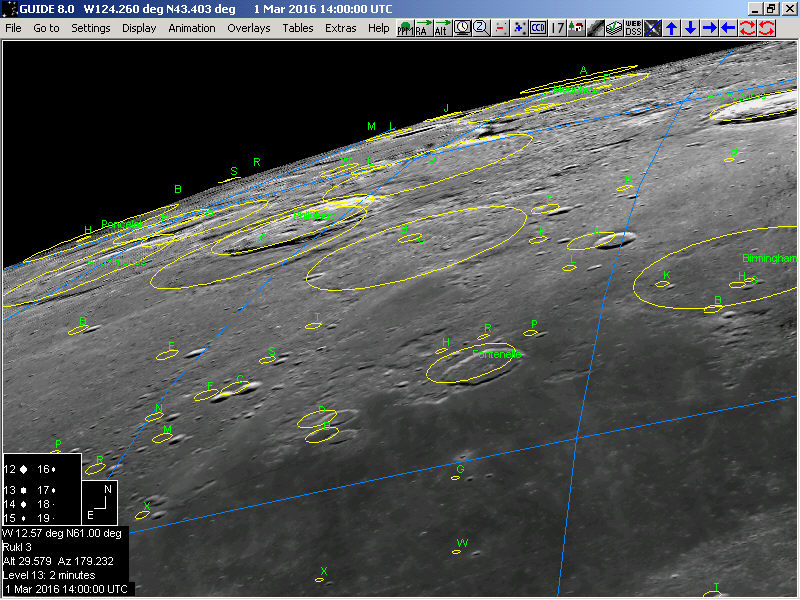Open the Go to menu
This screenshot has height=600, width=800.
[46, 28]
